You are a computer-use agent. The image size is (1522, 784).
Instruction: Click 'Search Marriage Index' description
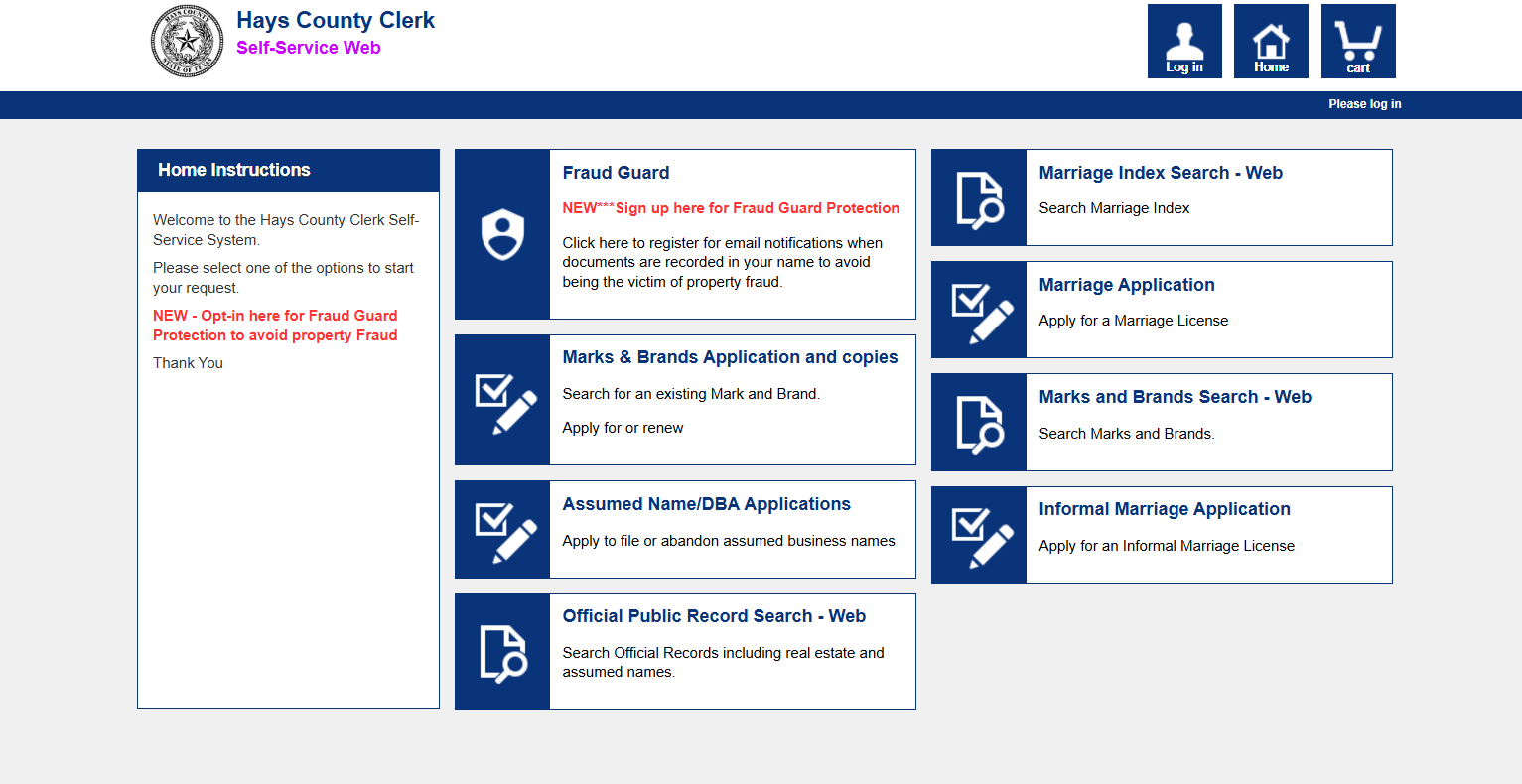[1114, 208]
